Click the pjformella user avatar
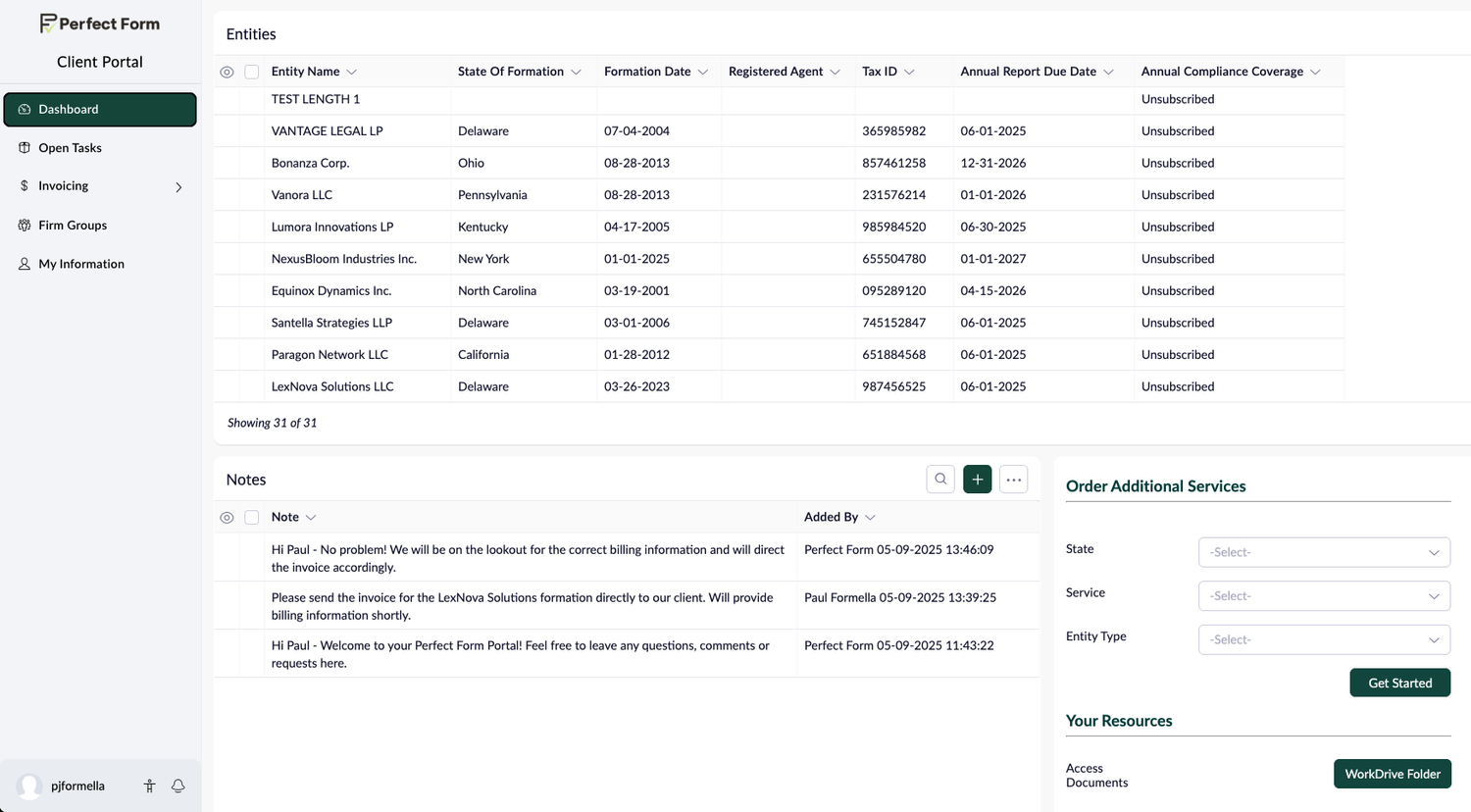 pyautogui.click(x=29, y=786)
